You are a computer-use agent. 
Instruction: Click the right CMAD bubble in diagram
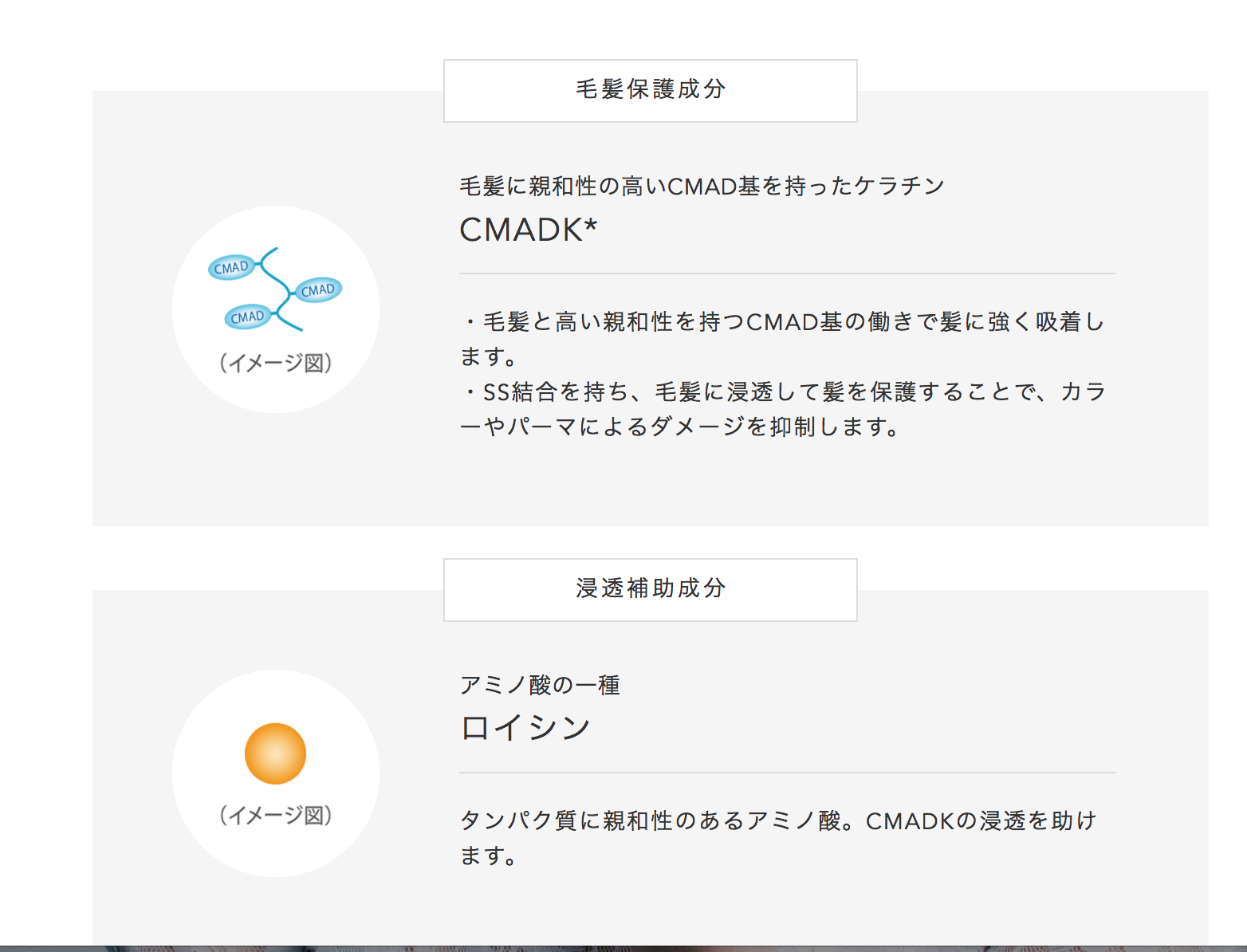tap(318, 289)
